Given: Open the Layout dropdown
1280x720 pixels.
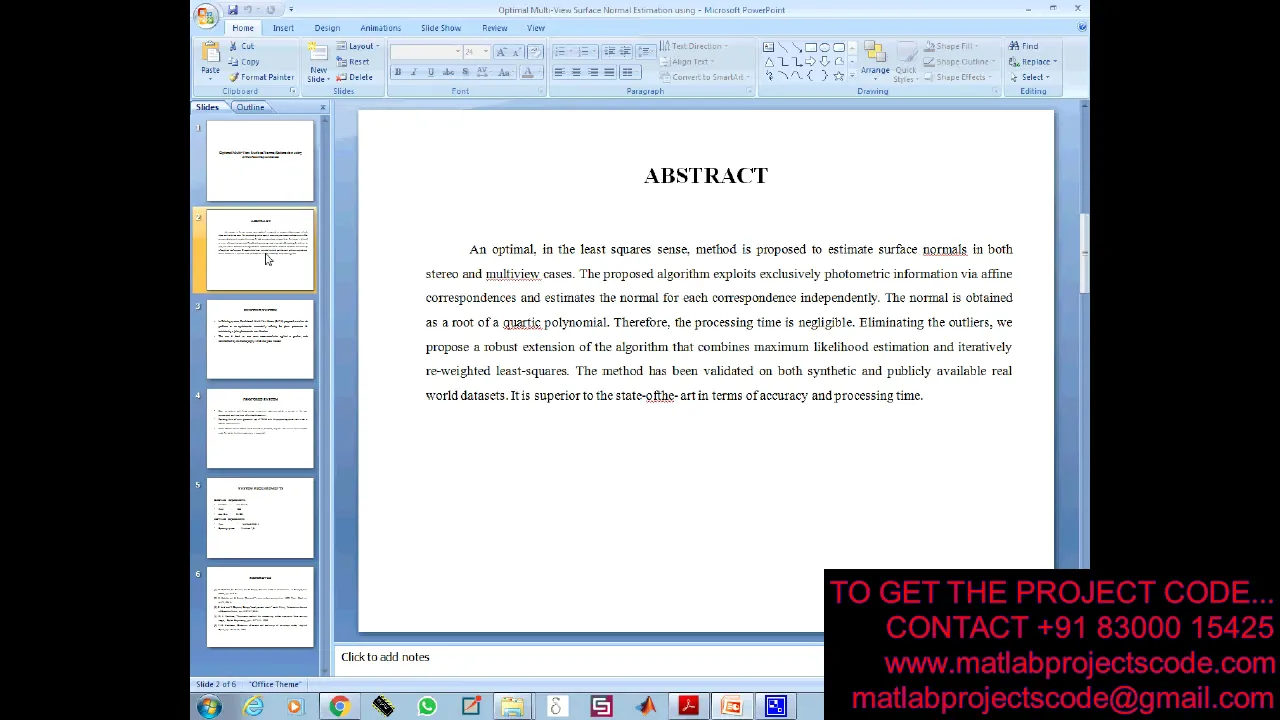Looking at the screenshot, I should 357,46.
